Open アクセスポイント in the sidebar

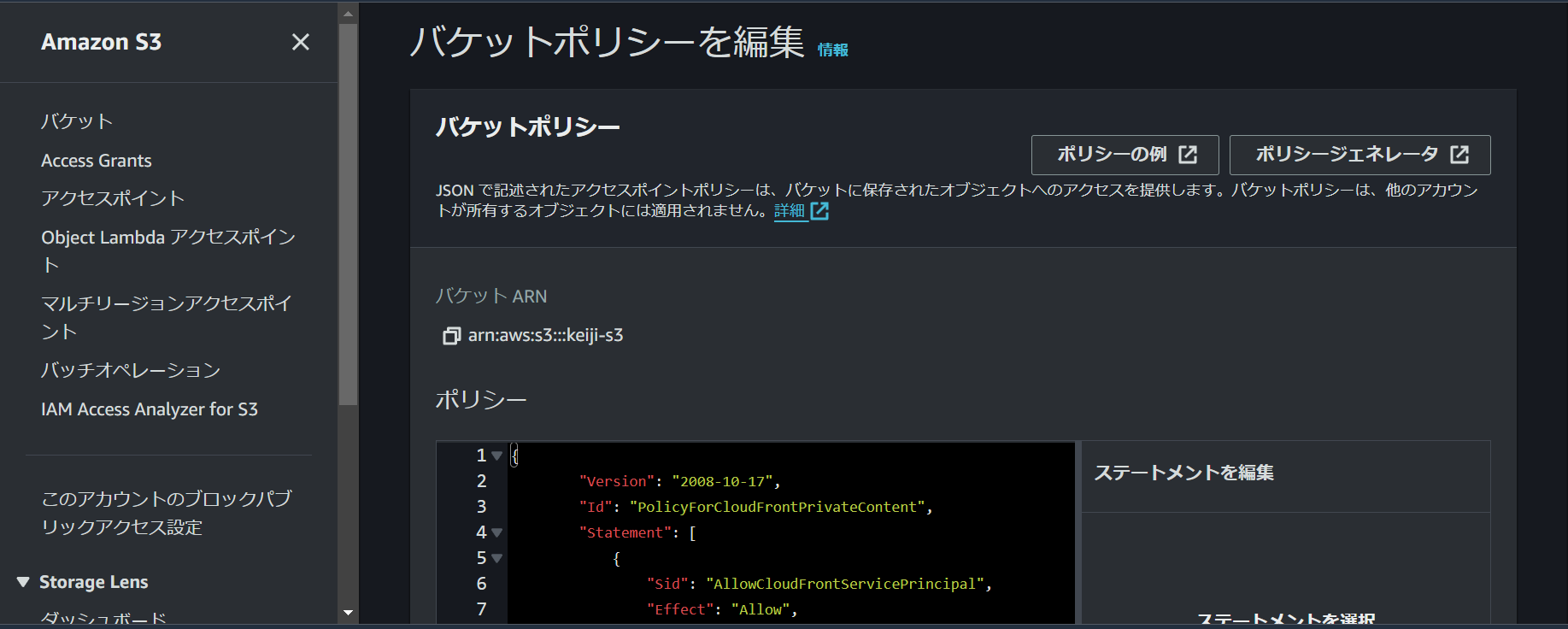click(113, 198)
